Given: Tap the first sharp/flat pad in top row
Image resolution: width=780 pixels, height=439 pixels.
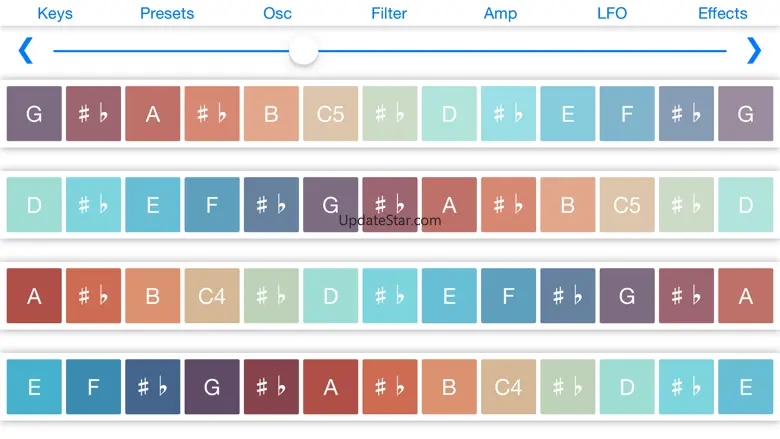Looking at the screenshot, I should [94, 114].
